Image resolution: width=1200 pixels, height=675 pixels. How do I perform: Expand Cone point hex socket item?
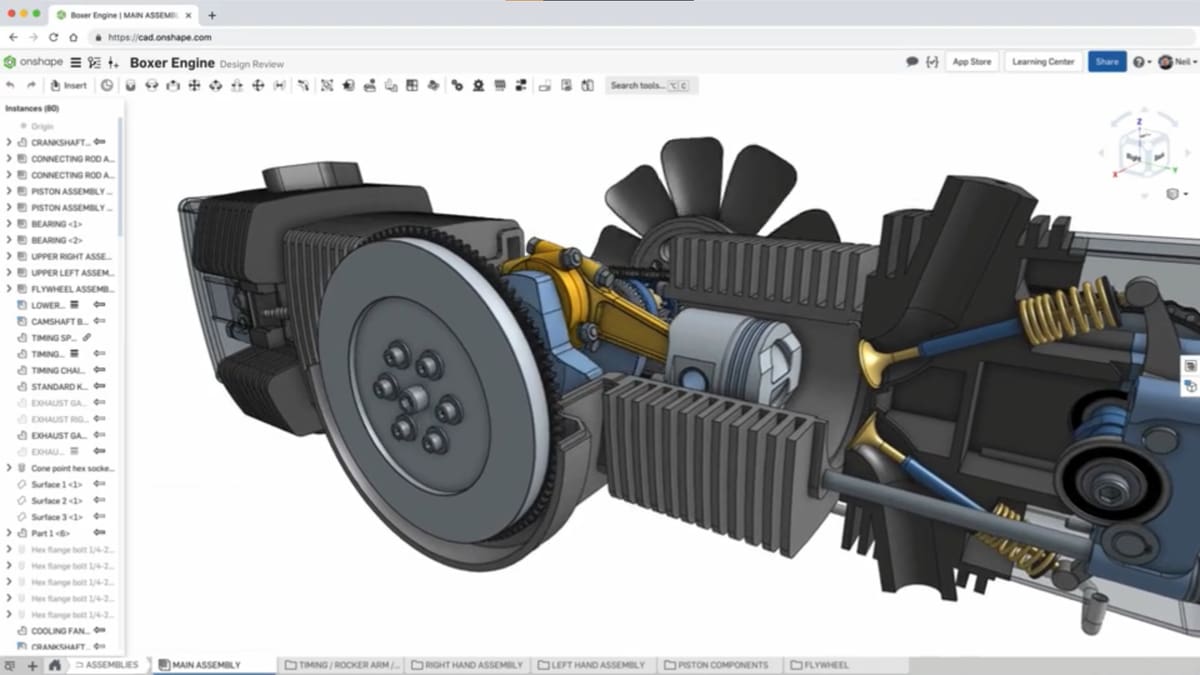point(9,468)
